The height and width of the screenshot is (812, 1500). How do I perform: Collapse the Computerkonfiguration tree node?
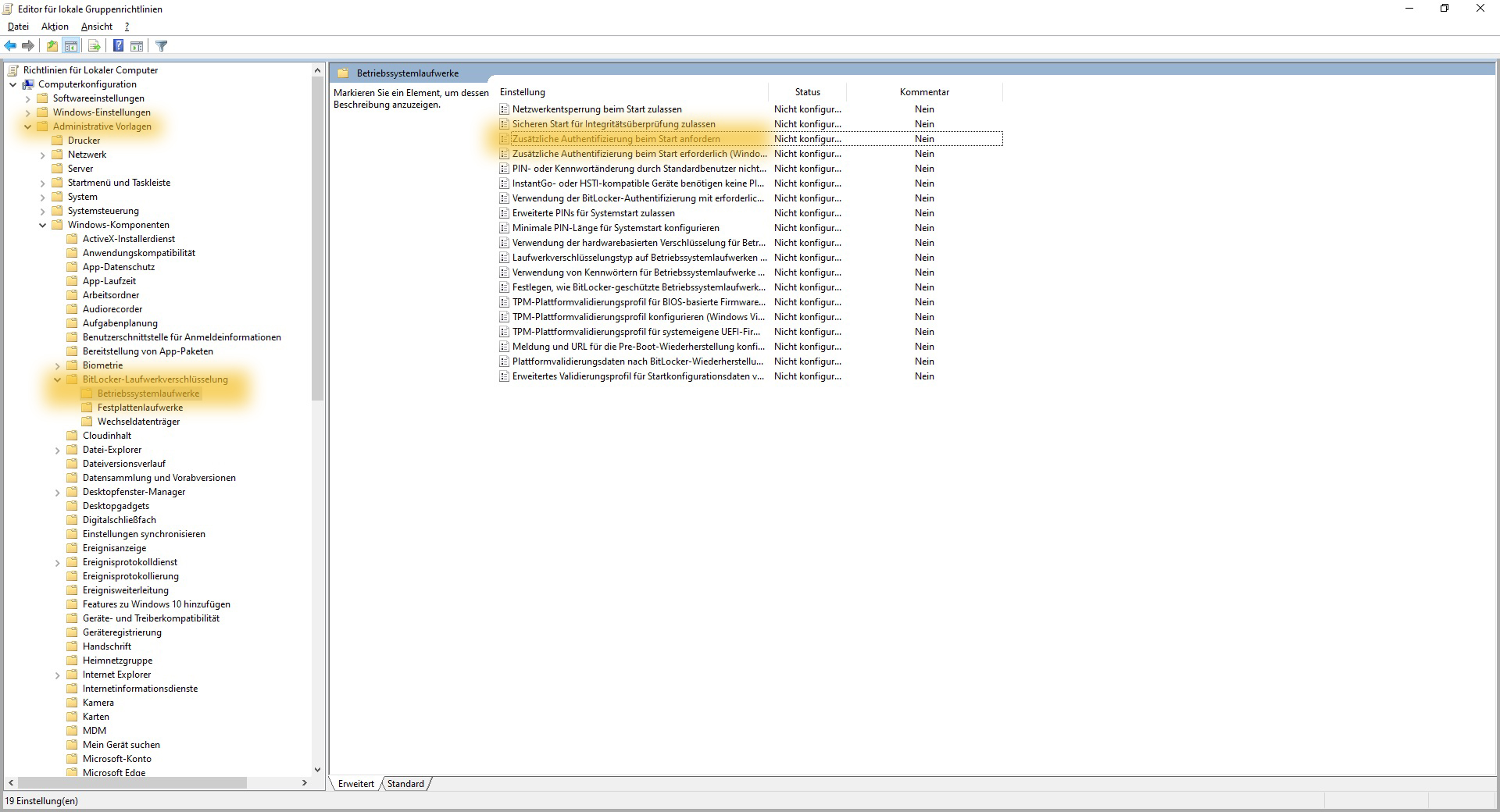click(13, 84)
